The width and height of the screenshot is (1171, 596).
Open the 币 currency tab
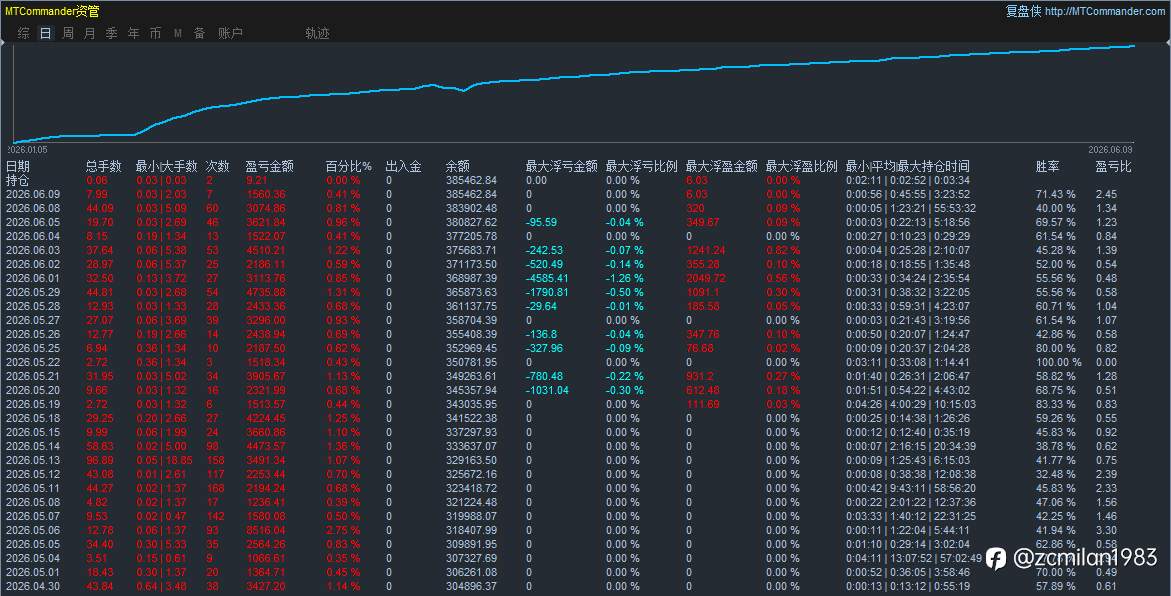(x=155, y=33)
